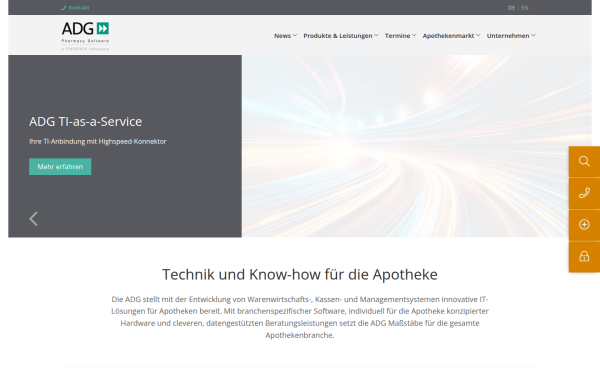Click heading Technik und Know-how für die Apotheke

[x=300, y=274]
